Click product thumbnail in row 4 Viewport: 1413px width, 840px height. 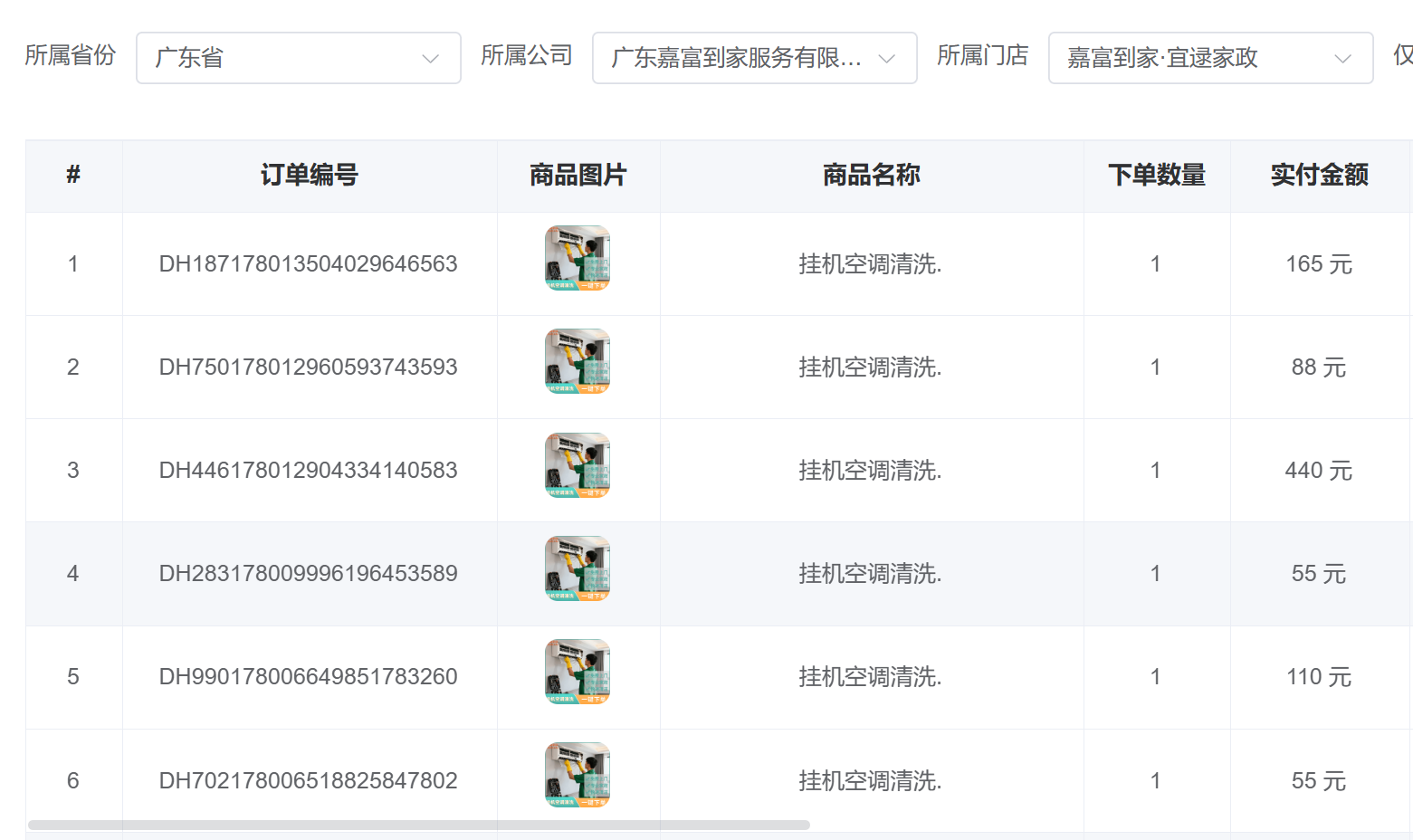[x=578, y=568]
